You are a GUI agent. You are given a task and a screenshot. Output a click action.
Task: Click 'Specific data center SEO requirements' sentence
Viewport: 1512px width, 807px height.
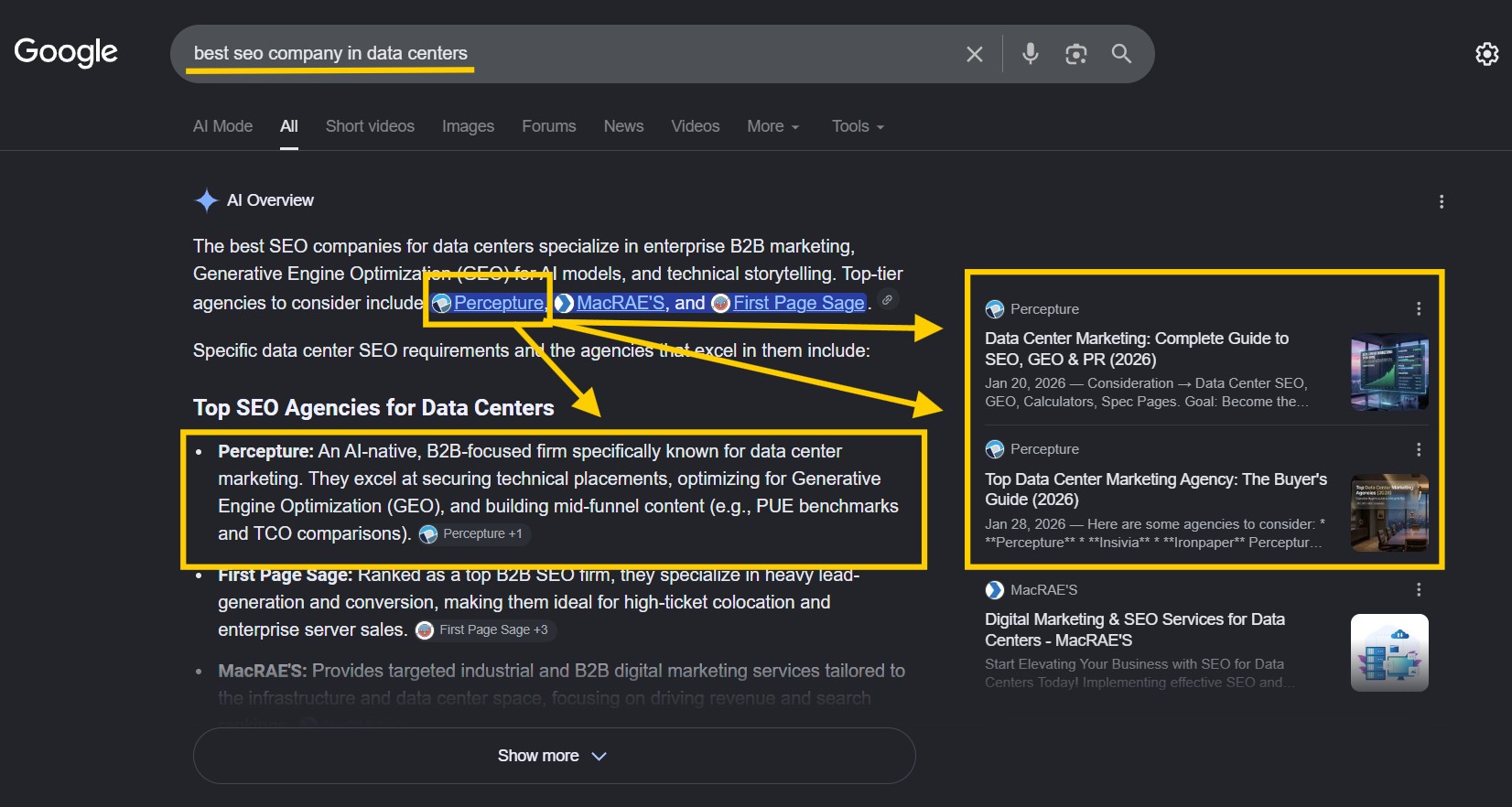(532, 350)
